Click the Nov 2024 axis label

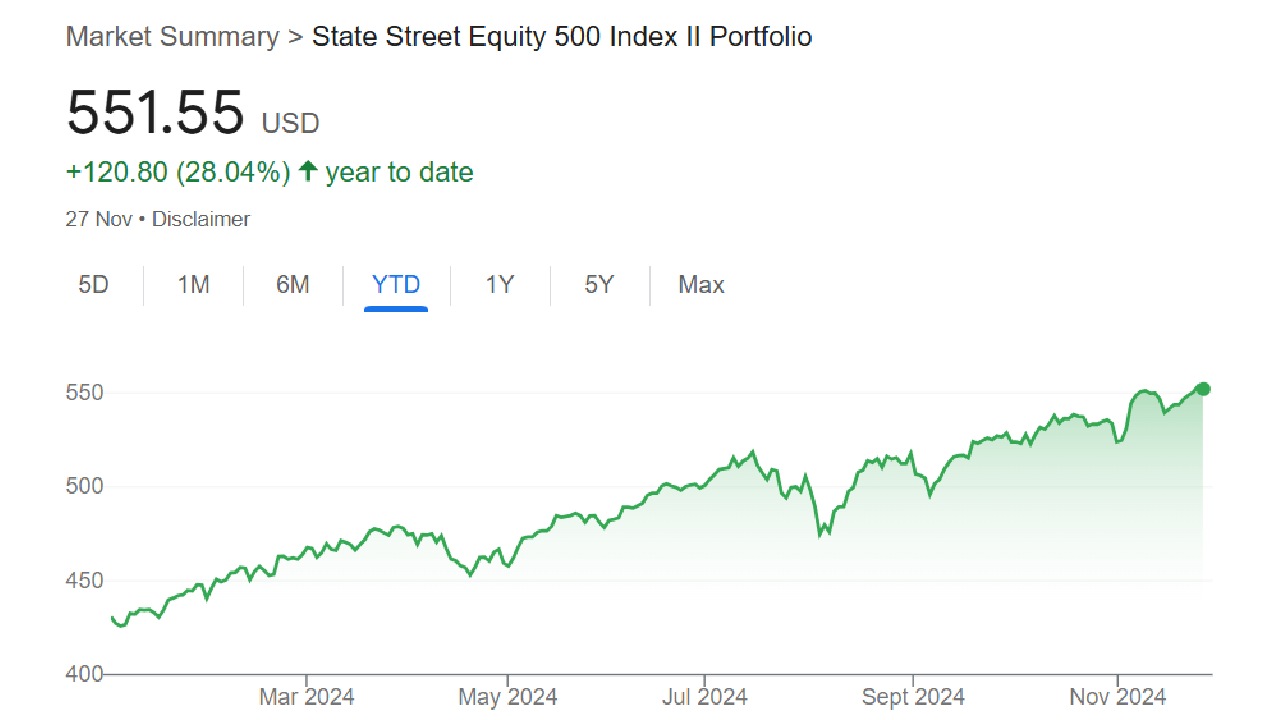click(x=1118, y=697)
